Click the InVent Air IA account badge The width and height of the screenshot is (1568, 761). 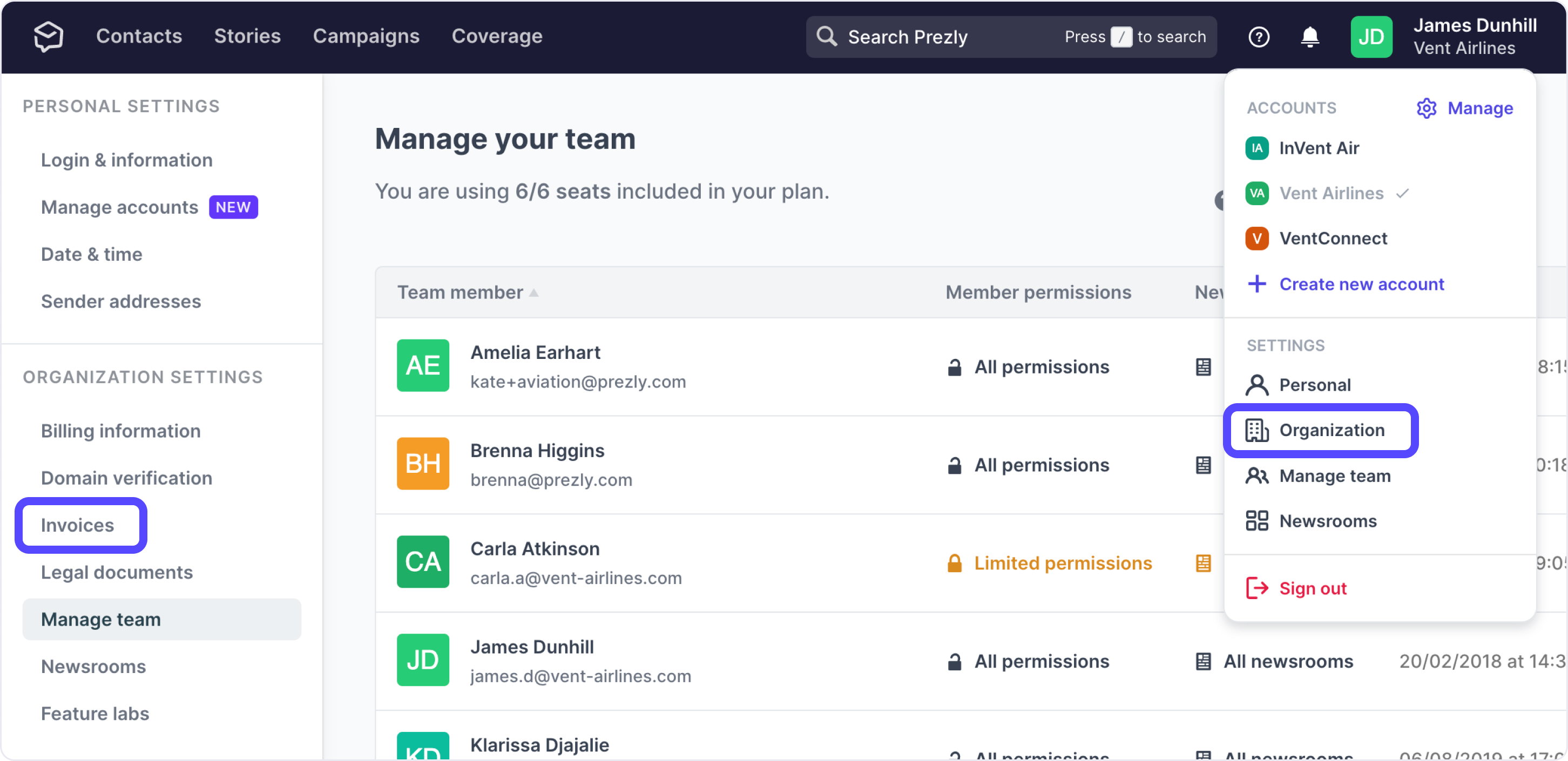[1256, 148]
